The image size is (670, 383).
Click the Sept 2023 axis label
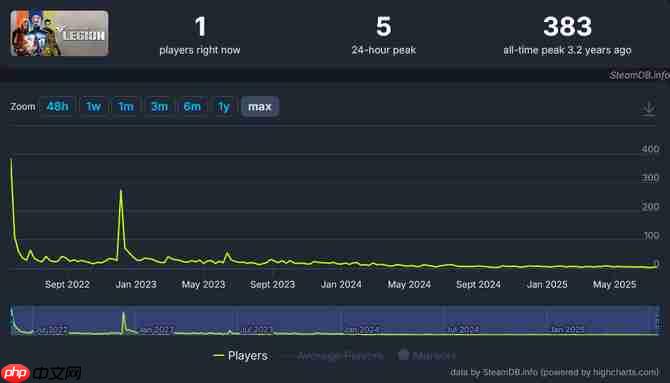272,284
